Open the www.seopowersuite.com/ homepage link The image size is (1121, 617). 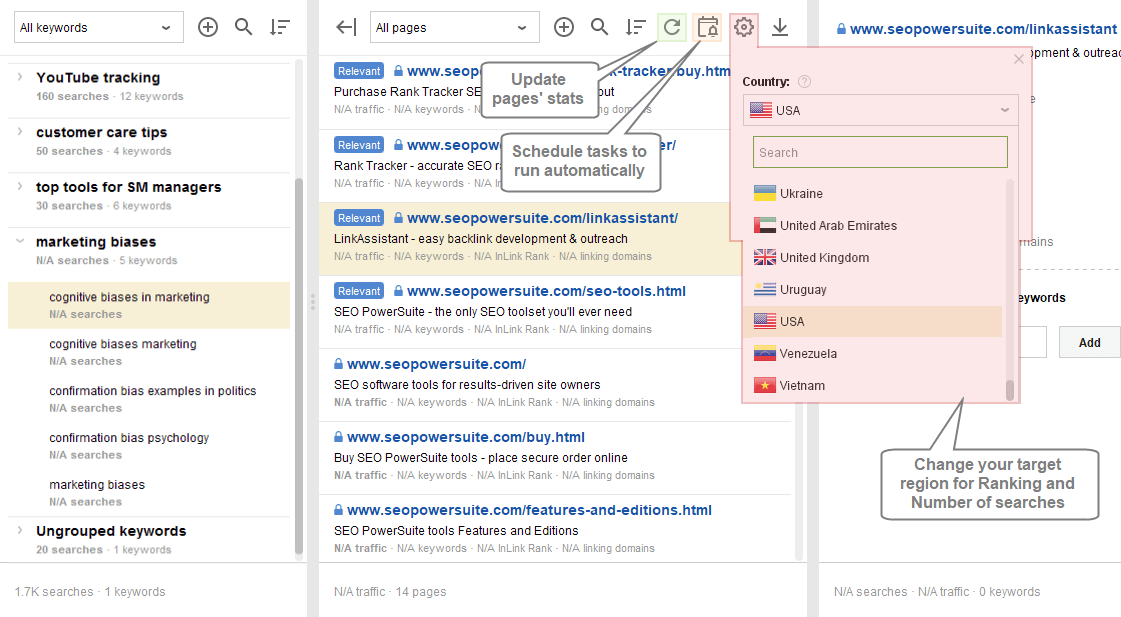click(437, 364)
